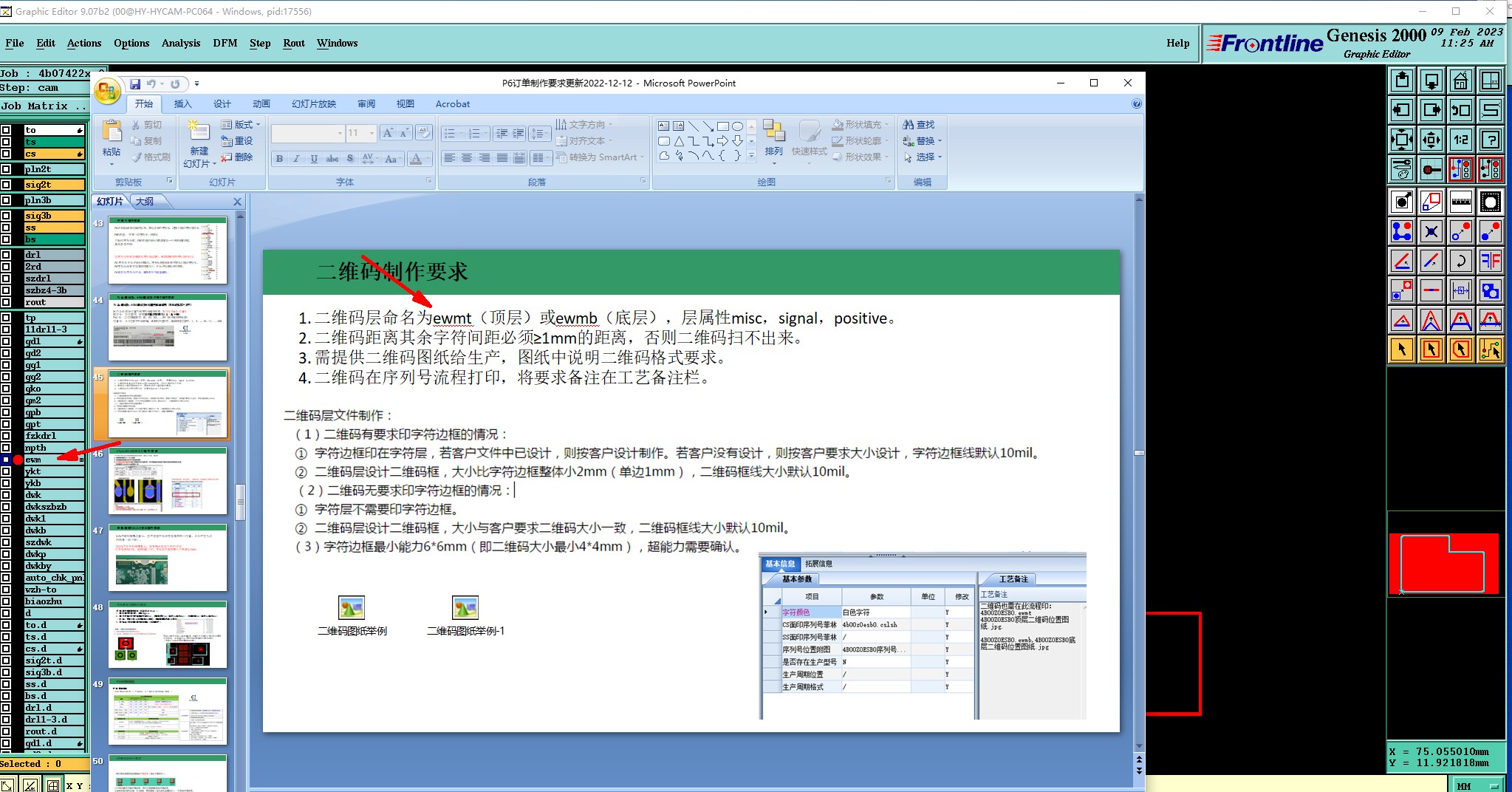
Task: Click the Find (查找) binoculars button
Action: pyautogui.click(x=918, y=125)
